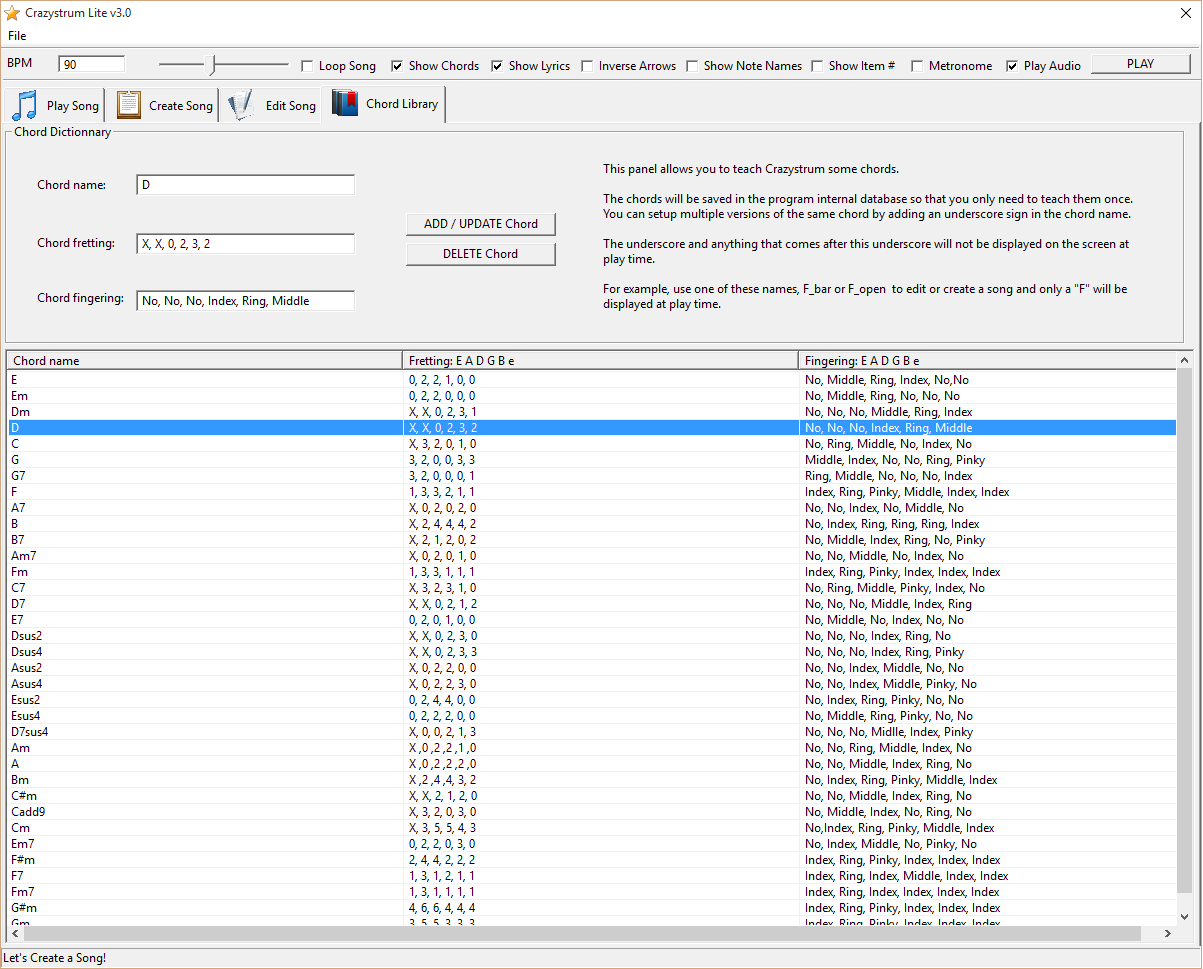Select the Em chord row
The height and width of the screenshot is (969, 1203).
[592, 396]
